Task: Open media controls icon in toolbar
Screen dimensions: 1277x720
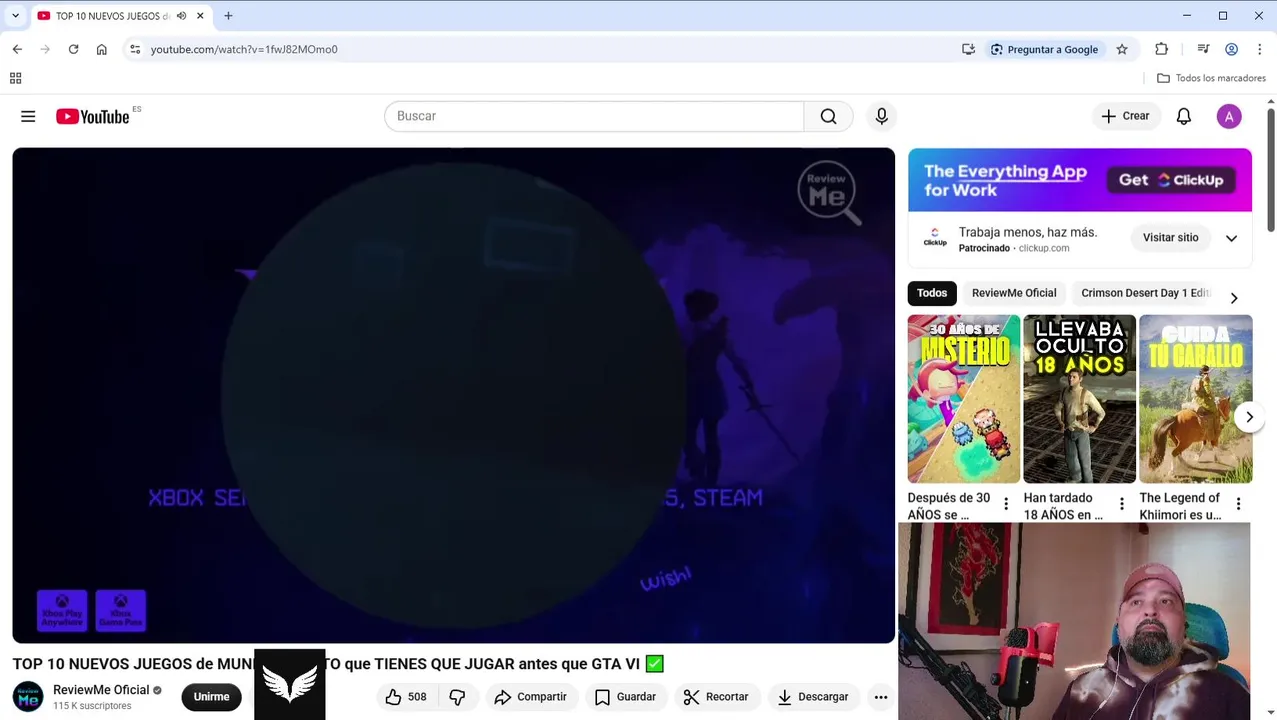Action: [x=1203, y=49]
